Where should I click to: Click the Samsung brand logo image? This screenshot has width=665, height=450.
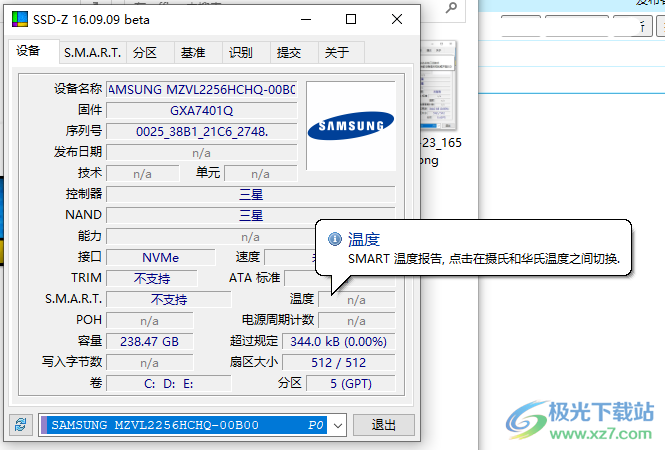[x=351, y=126]
